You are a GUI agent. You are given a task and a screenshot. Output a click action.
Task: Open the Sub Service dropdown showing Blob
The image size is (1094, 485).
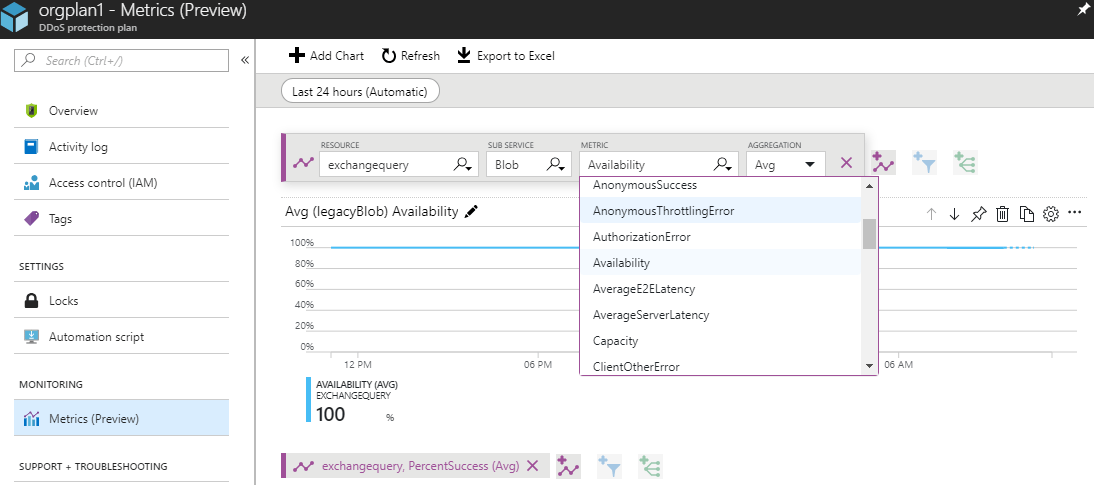[x=527, y=165]
